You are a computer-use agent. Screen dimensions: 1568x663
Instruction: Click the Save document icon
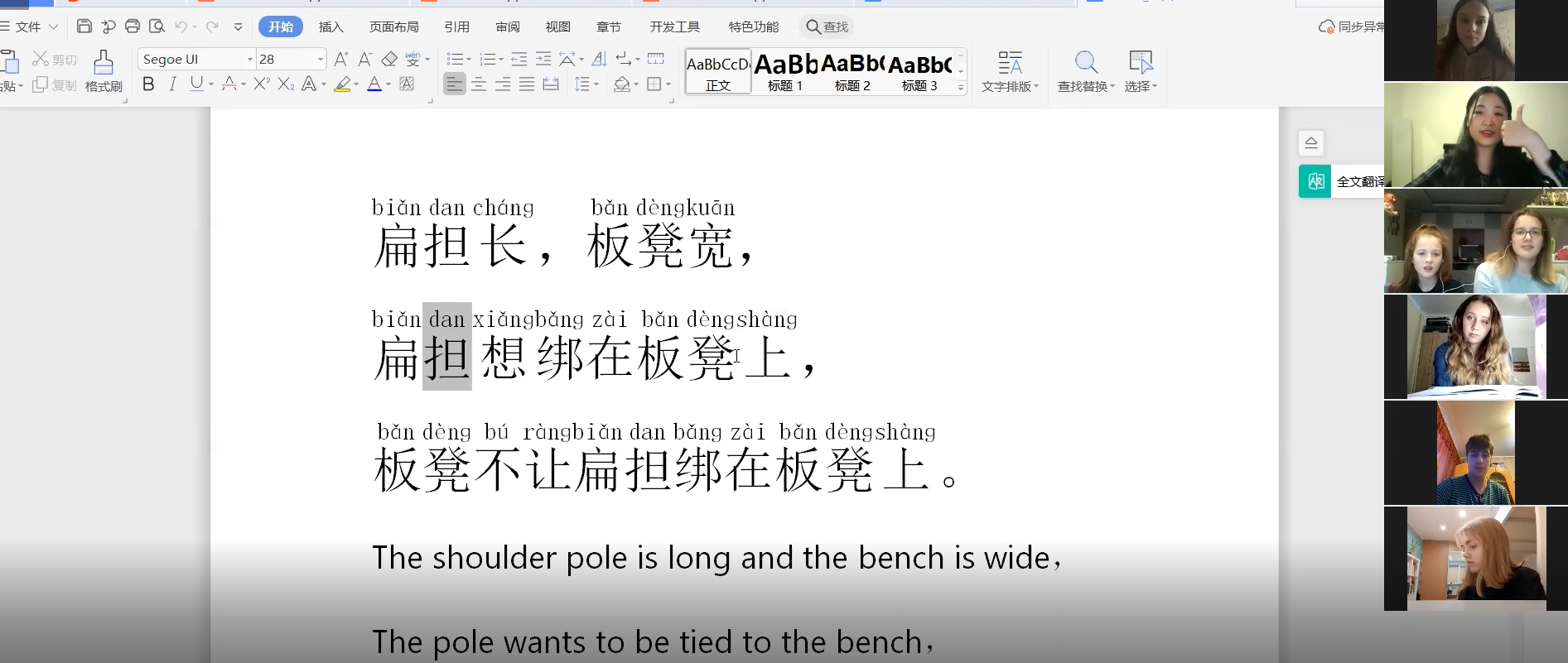click(x=84, y=26)
